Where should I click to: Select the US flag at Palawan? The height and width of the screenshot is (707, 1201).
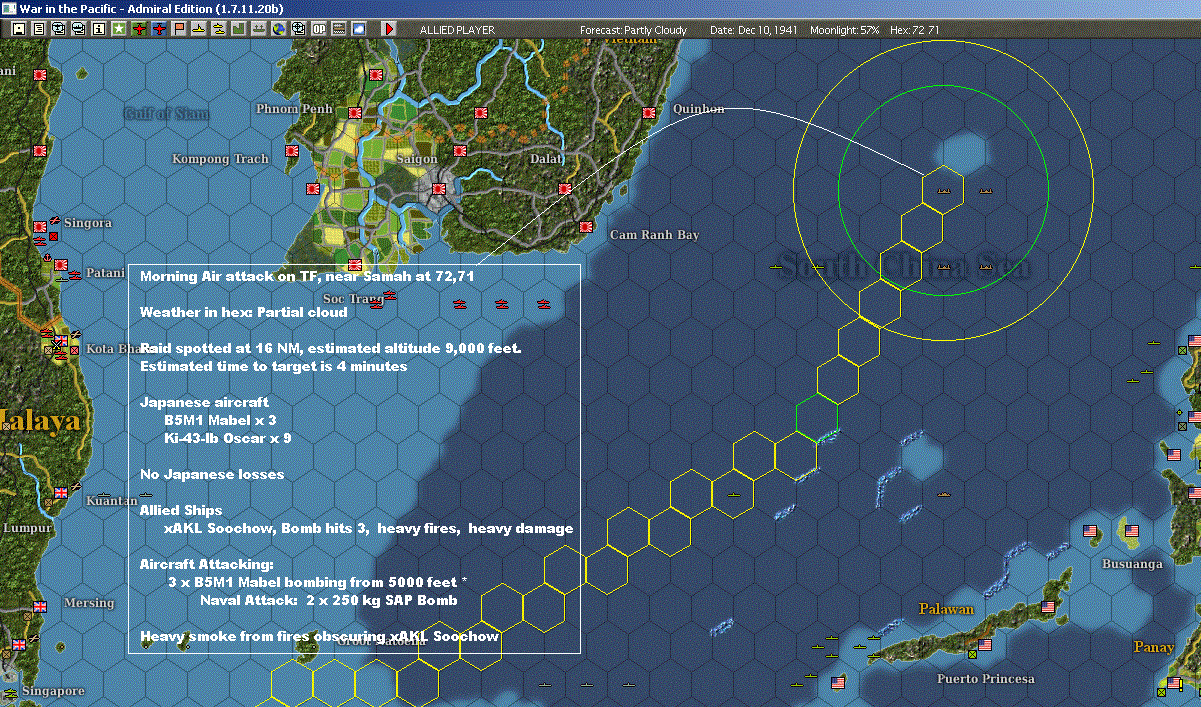[1047, 607]
